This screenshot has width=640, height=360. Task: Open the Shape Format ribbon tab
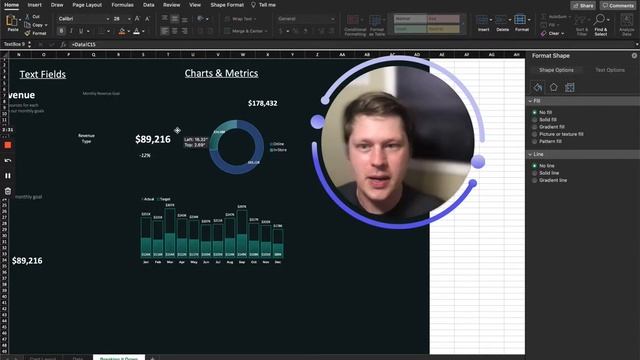(x=227, y=5)
